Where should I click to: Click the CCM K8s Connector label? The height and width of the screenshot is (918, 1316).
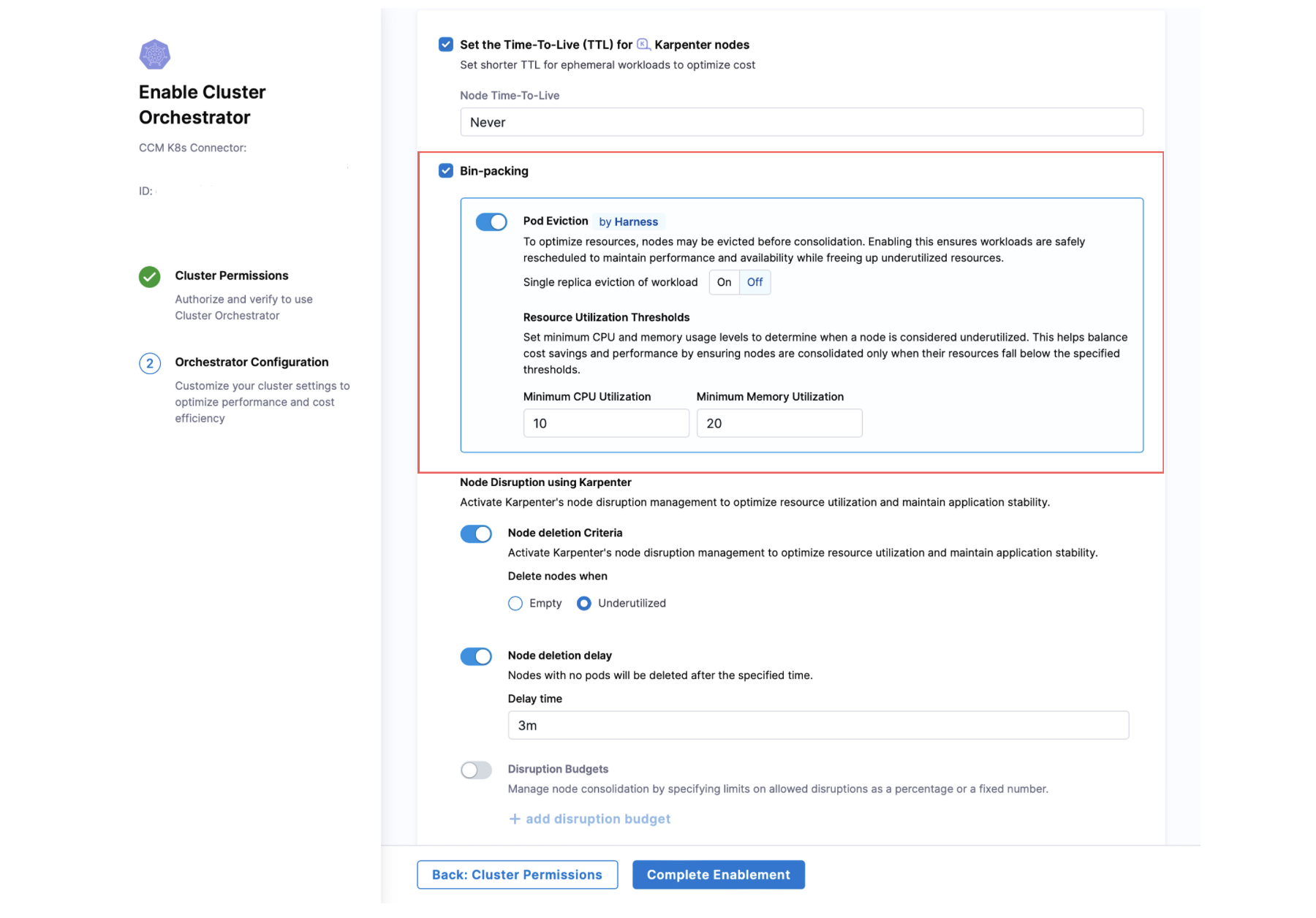pos(193,148)
